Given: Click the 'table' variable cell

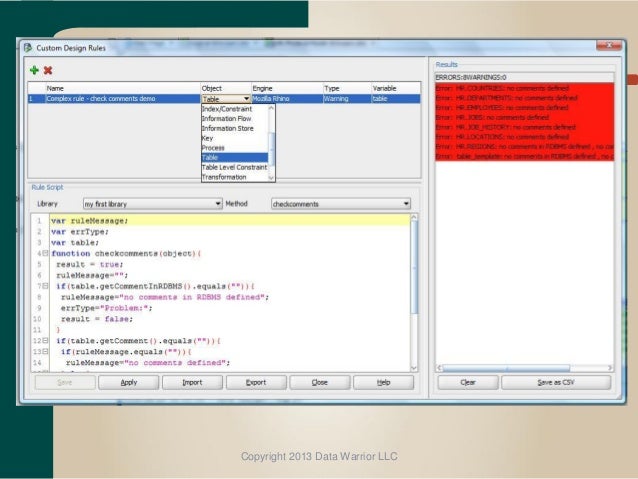Looking at the screenshot, I should pyautogui.click(x=395, y=99).
